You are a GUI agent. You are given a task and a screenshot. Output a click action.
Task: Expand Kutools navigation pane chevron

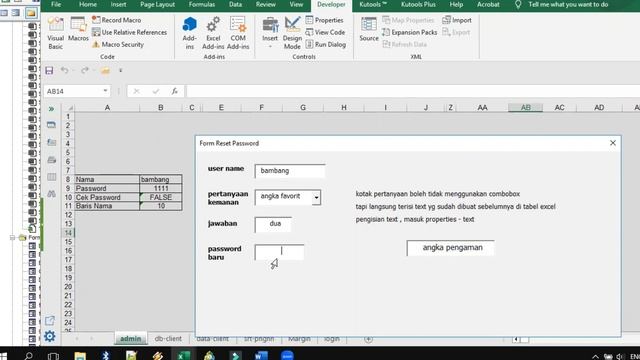[x=51, y=109]
